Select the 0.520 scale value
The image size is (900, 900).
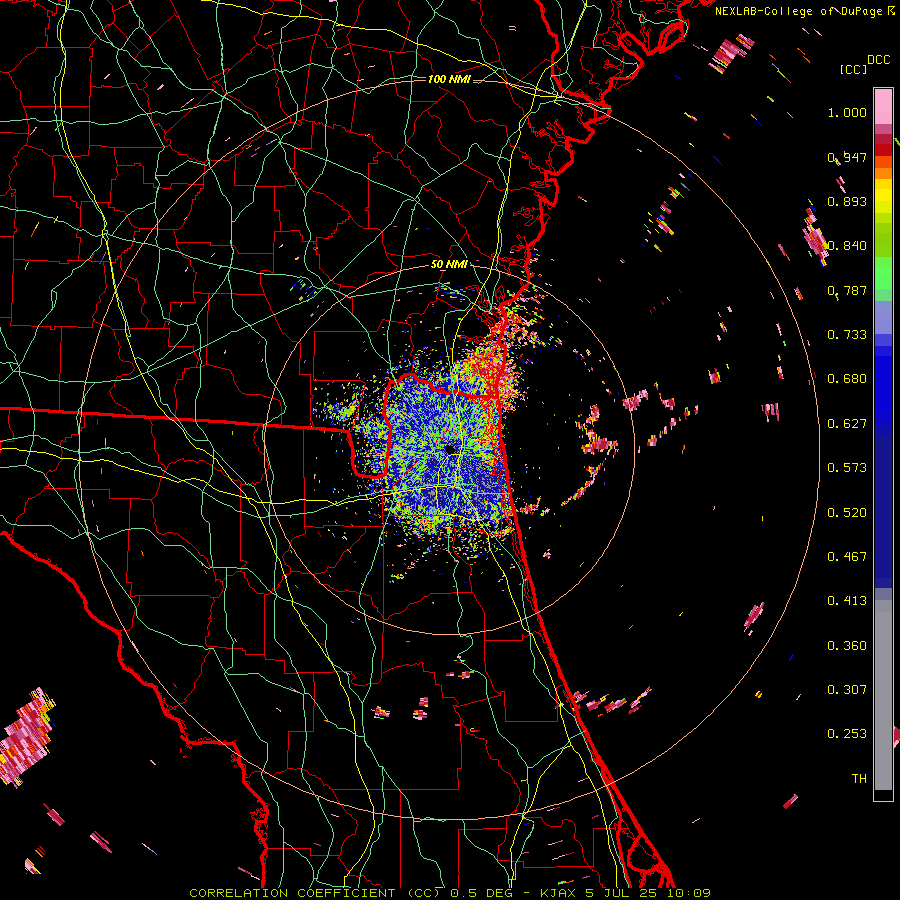847,513
